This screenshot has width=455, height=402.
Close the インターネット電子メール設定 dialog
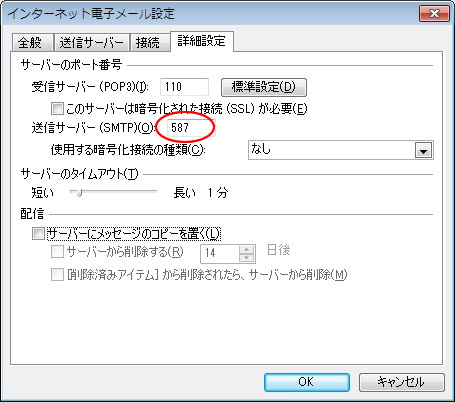click(x=434, y=13)
